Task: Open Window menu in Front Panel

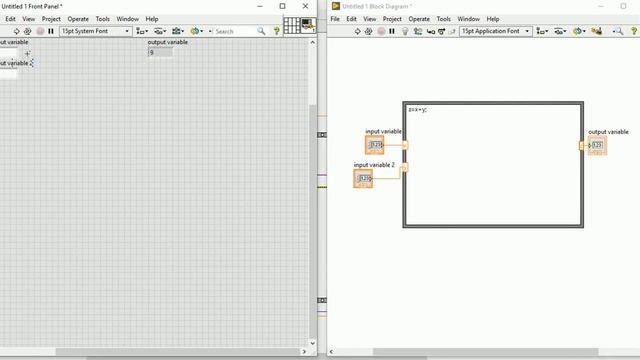Action: (x=127, y=19)
